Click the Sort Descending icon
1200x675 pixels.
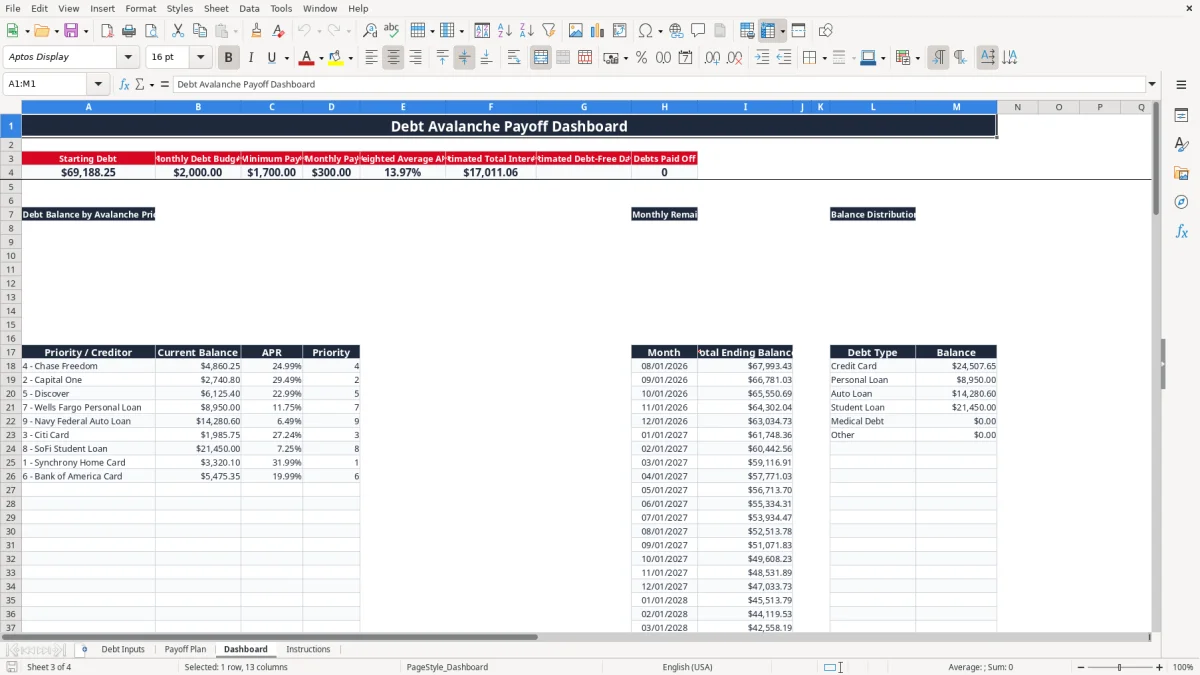527,31
